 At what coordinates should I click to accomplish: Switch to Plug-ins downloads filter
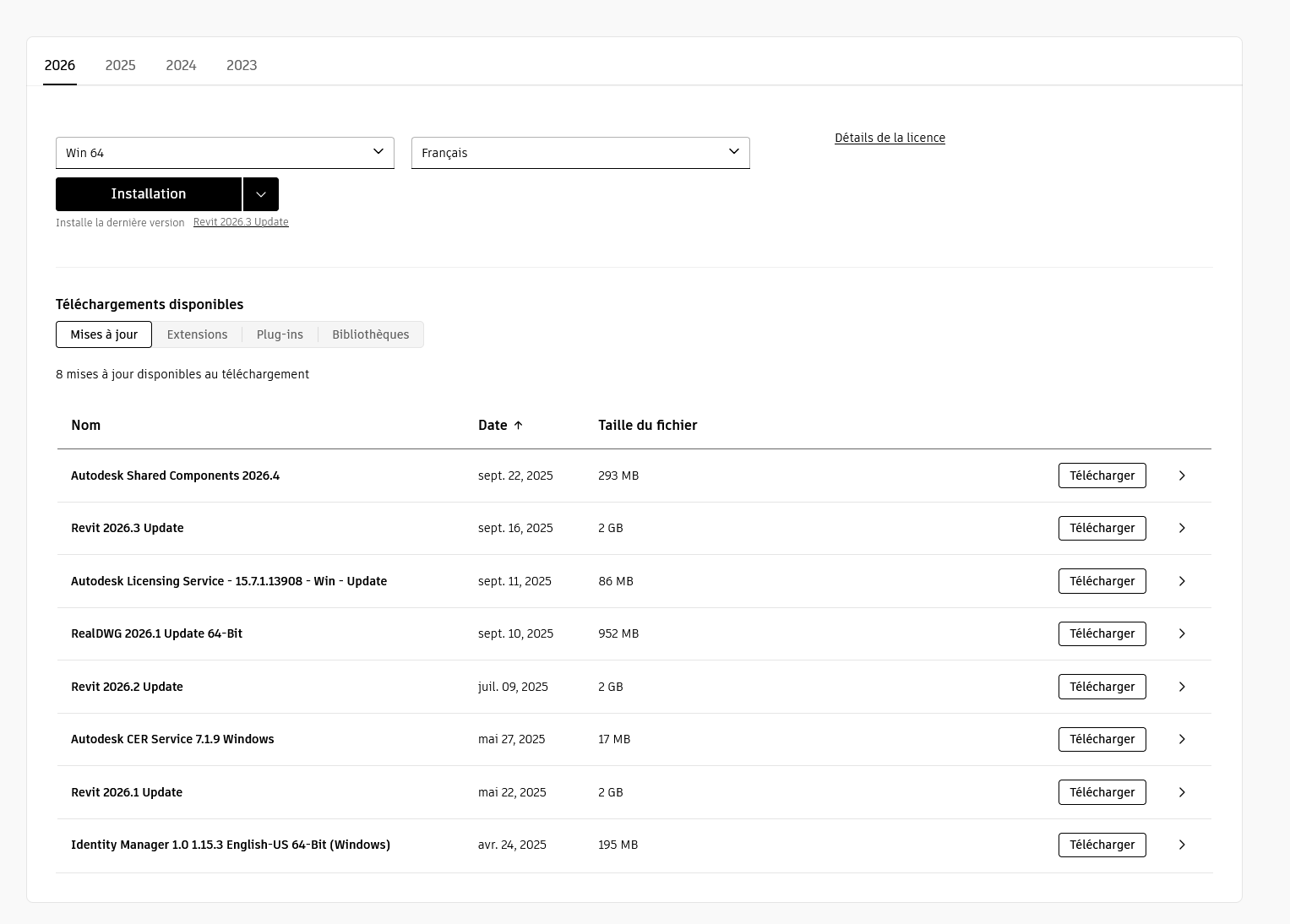pos(280,334)
